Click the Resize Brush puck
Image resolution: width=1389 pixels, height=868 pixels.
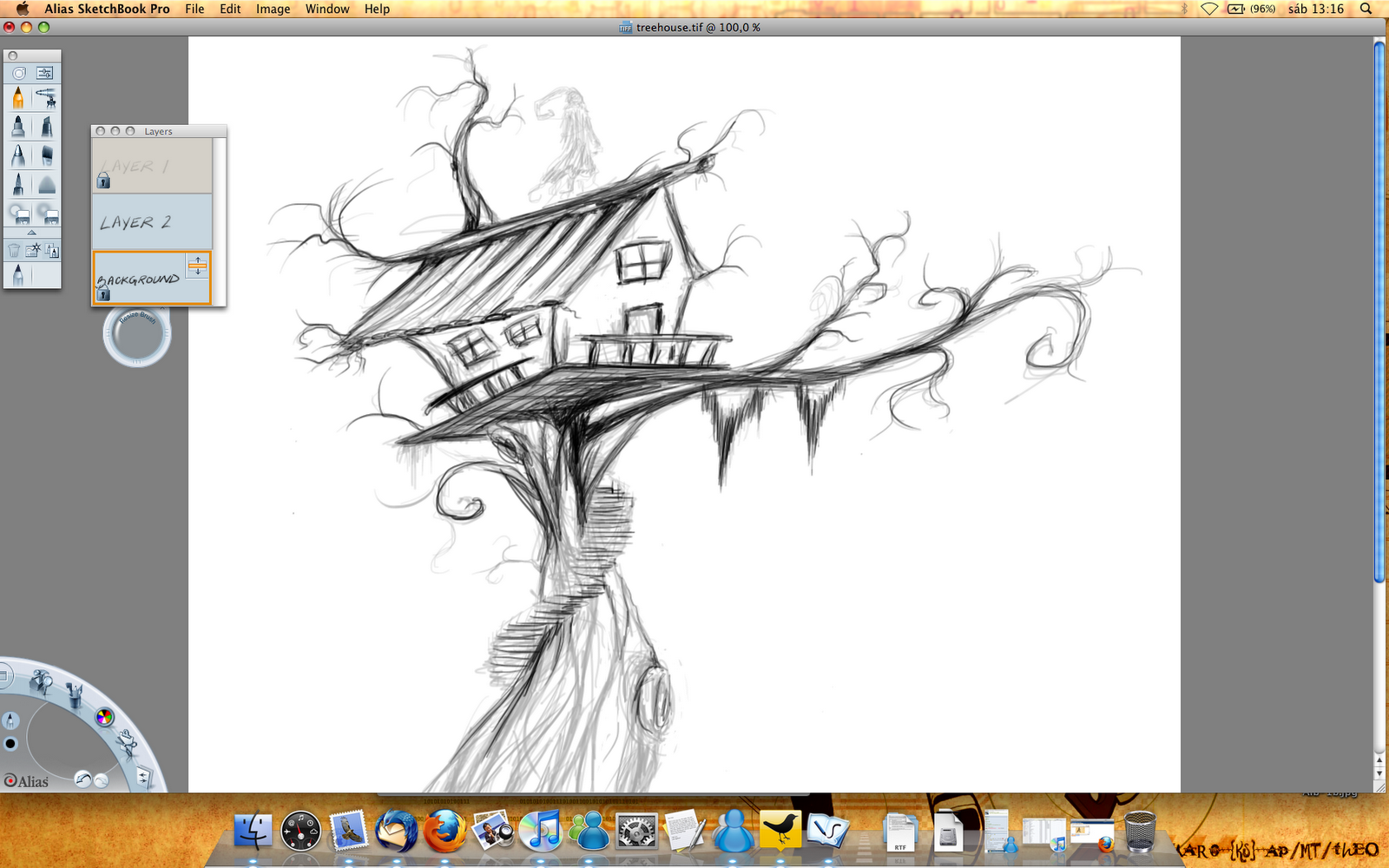coord(136,334)
